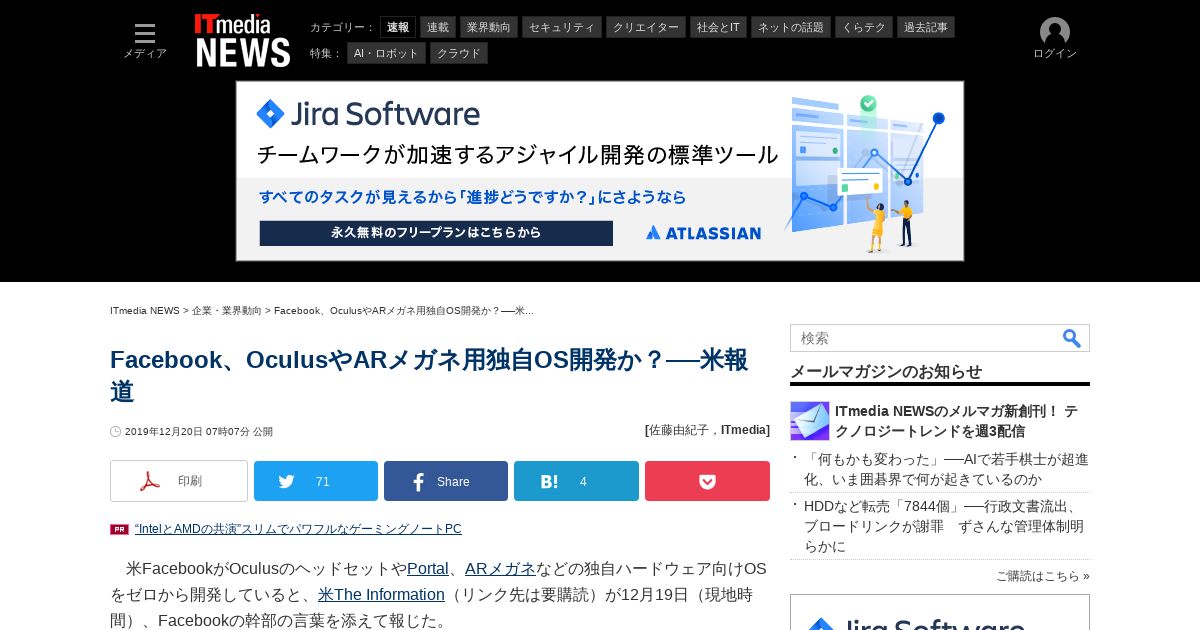Click the Hatena B! bookmark button
Screen dimensions: 1200x630
[x=576, y=481]
